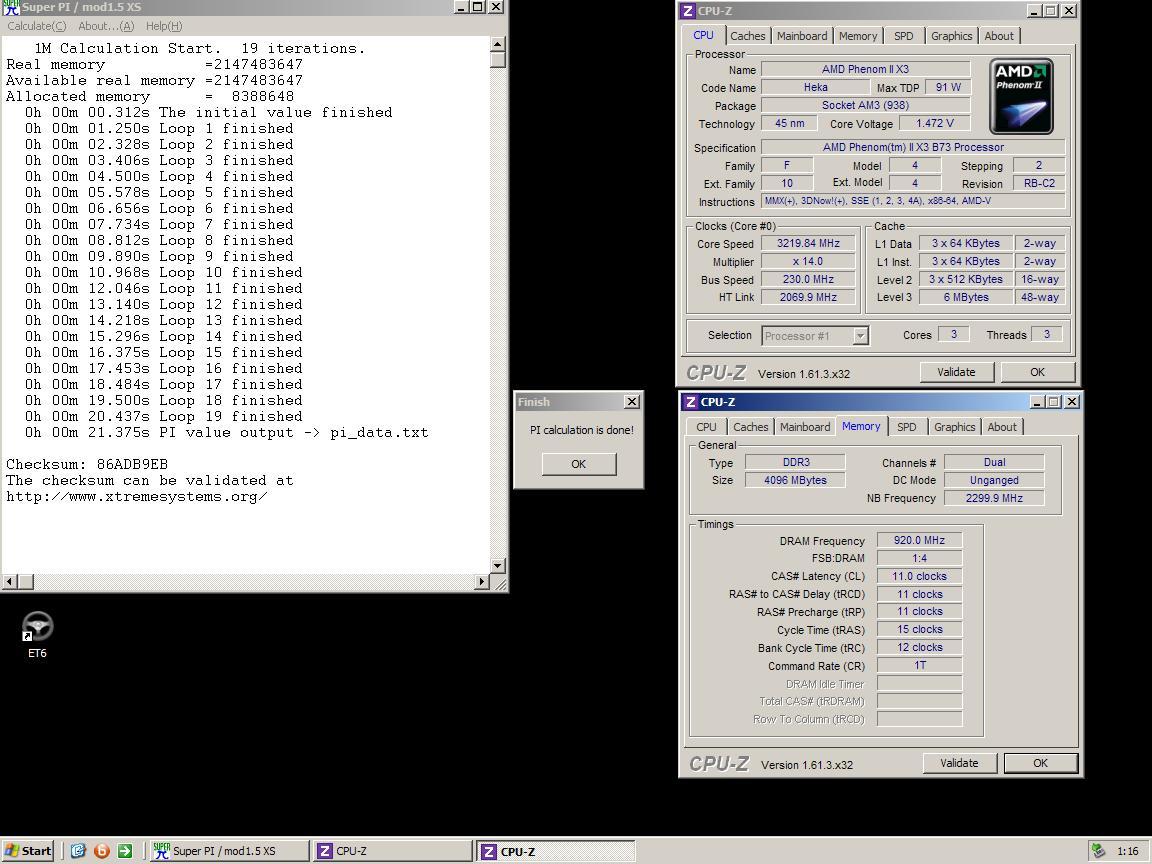Open the ET6 desktop shortcut icon

point(37,627)
